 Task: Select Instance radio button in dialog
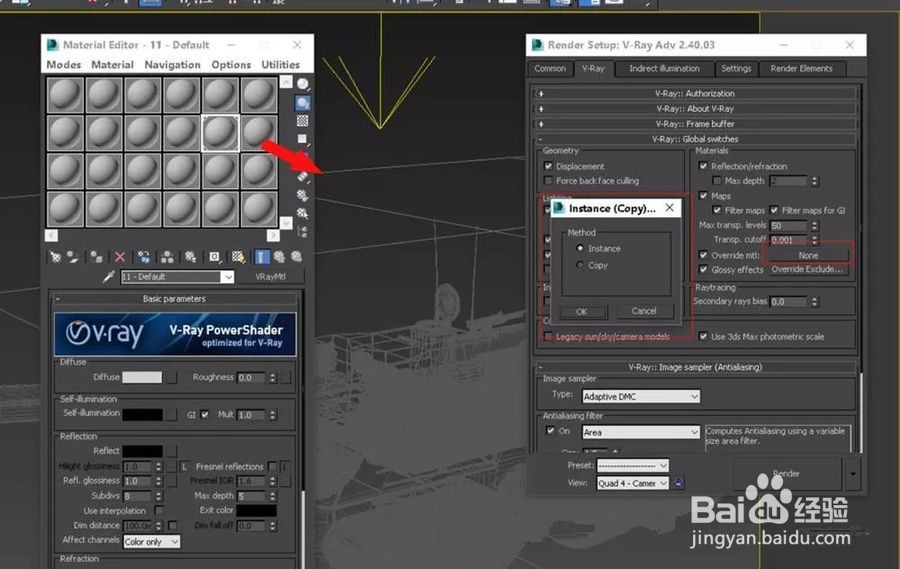[580, 249]
